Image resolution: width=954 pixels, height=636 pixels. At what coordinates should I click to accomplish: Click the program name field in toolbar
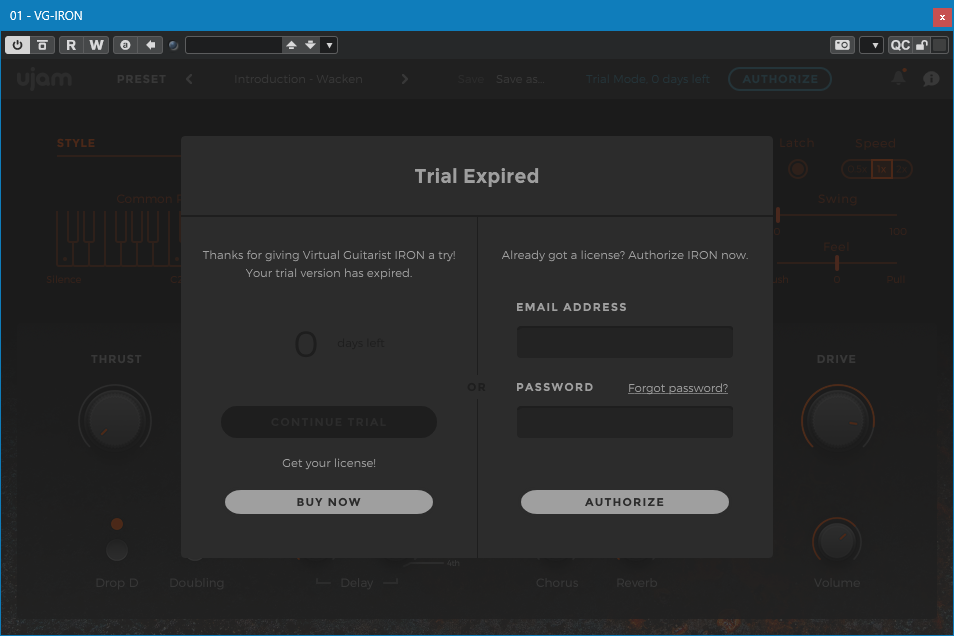click(233, 45)
